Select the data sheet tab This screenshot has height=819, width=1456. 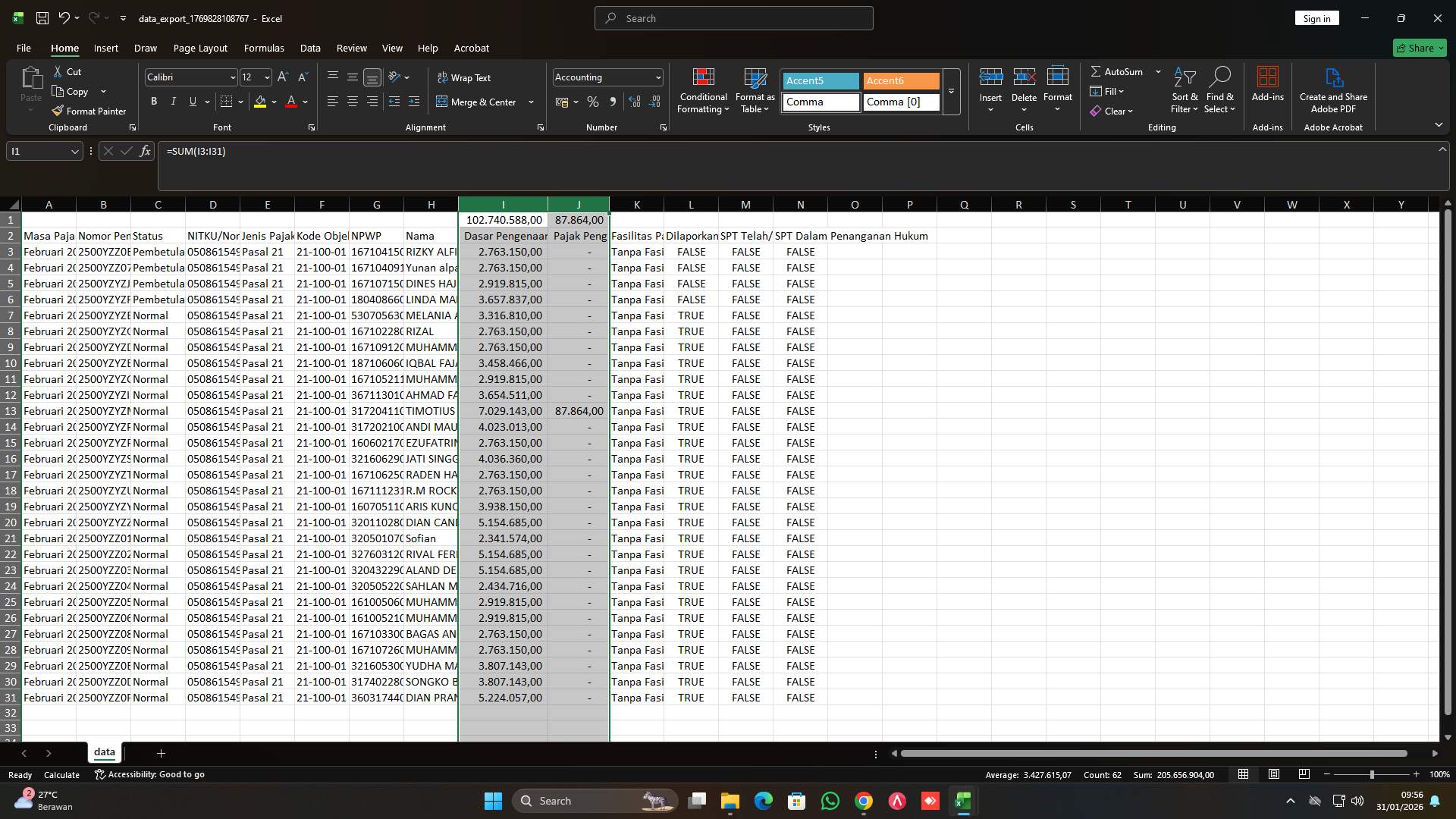click(x=104, y=752)
